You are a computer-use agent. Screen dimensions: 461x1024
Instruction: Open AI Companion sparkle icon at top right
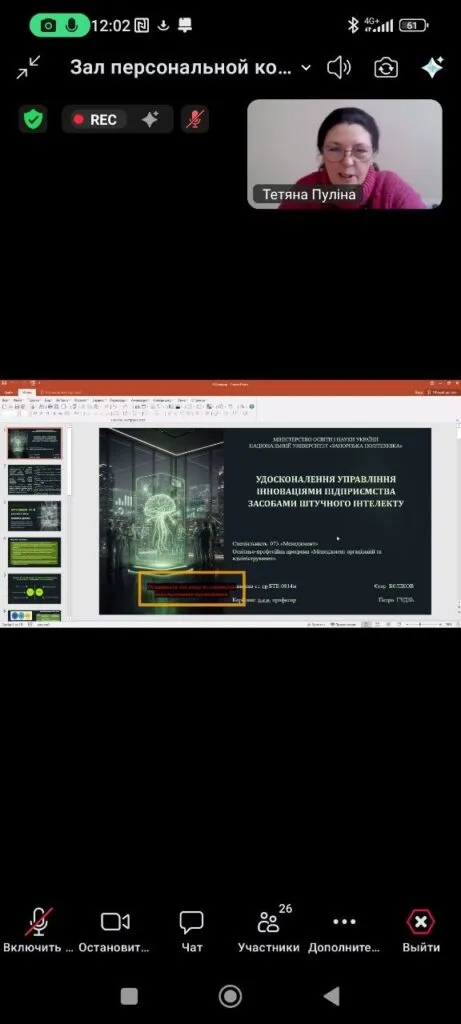coord(432,67)
